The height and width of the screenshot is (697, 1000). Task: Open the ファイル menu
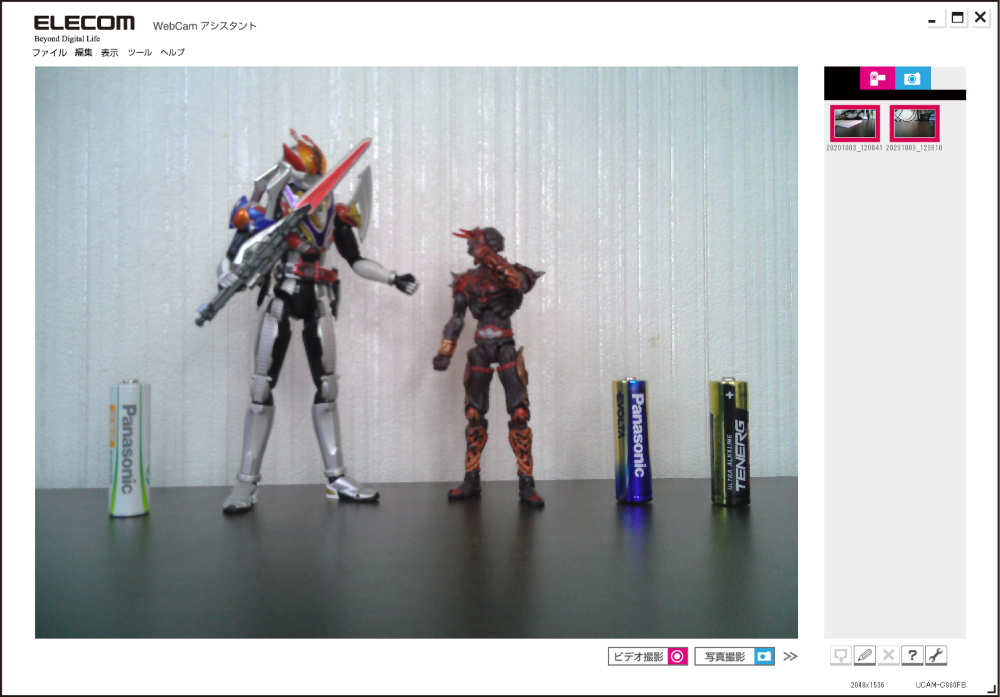click(x=49, y=52)
